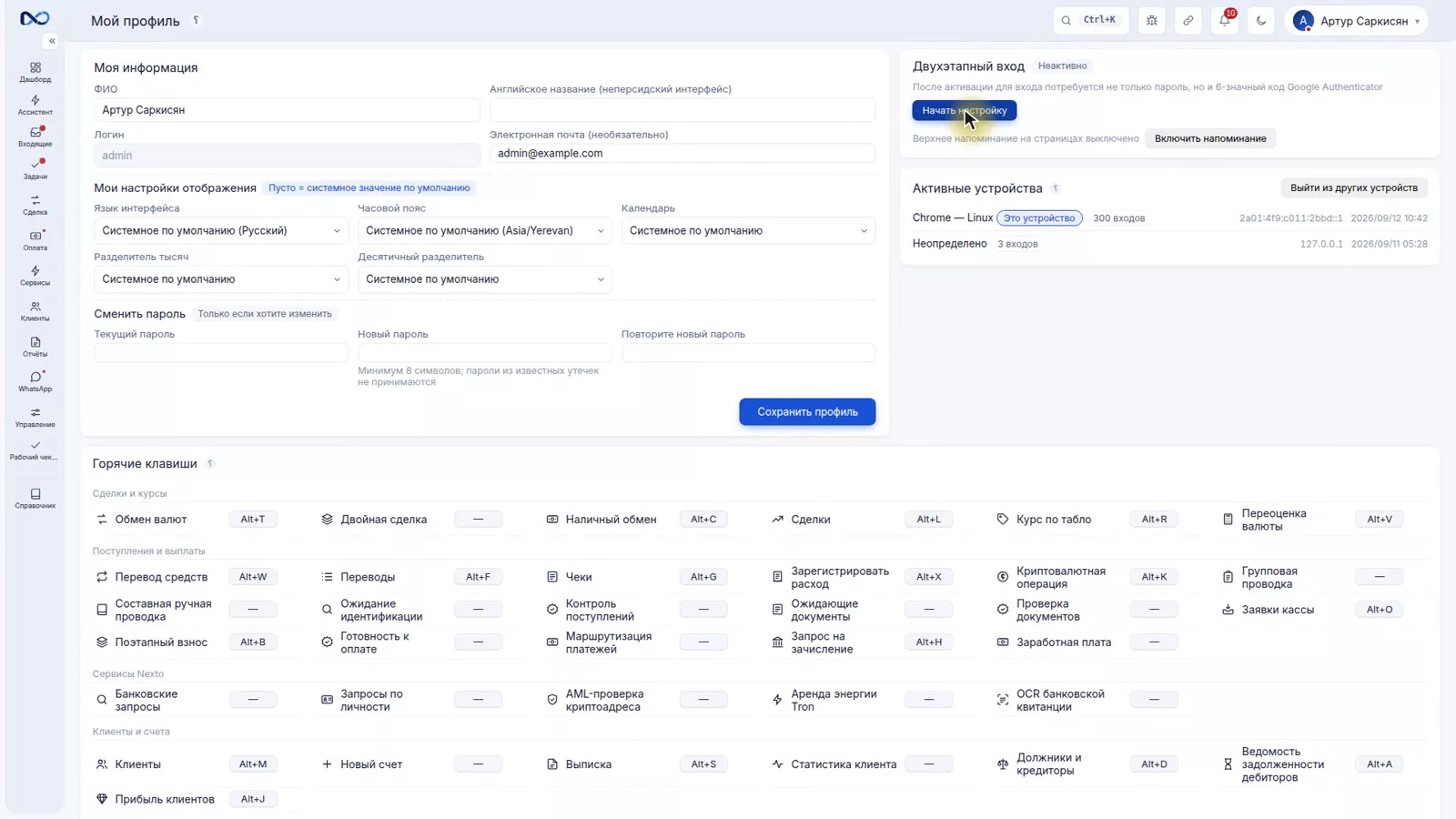Screen dimensions: 1456x819
Task: Click the Alt+M hotkey for Клиенты
Action: (x=253, y=764)
